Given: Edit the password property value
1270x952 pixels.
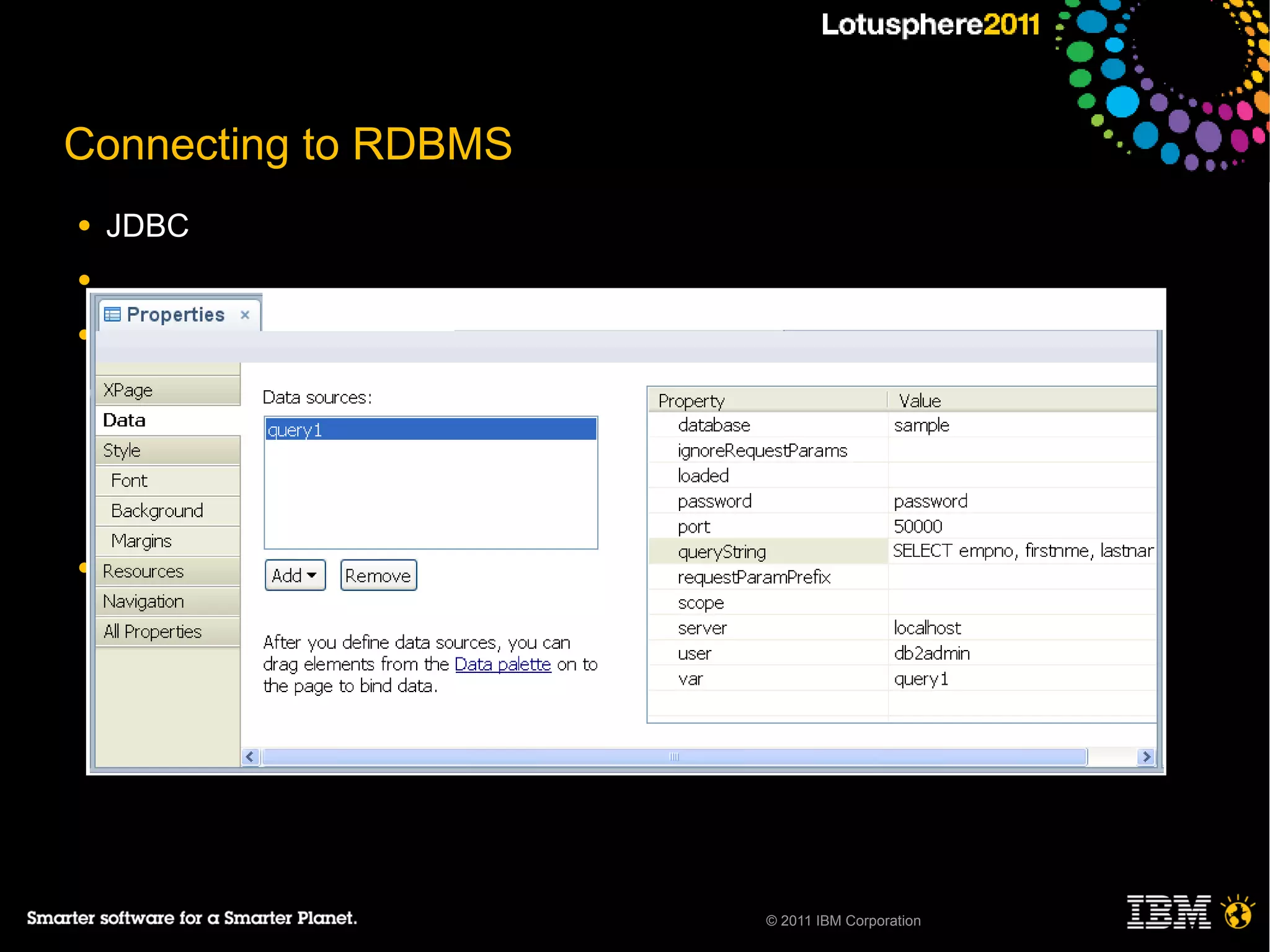Looking at the screenshot, I should 1022,501.
